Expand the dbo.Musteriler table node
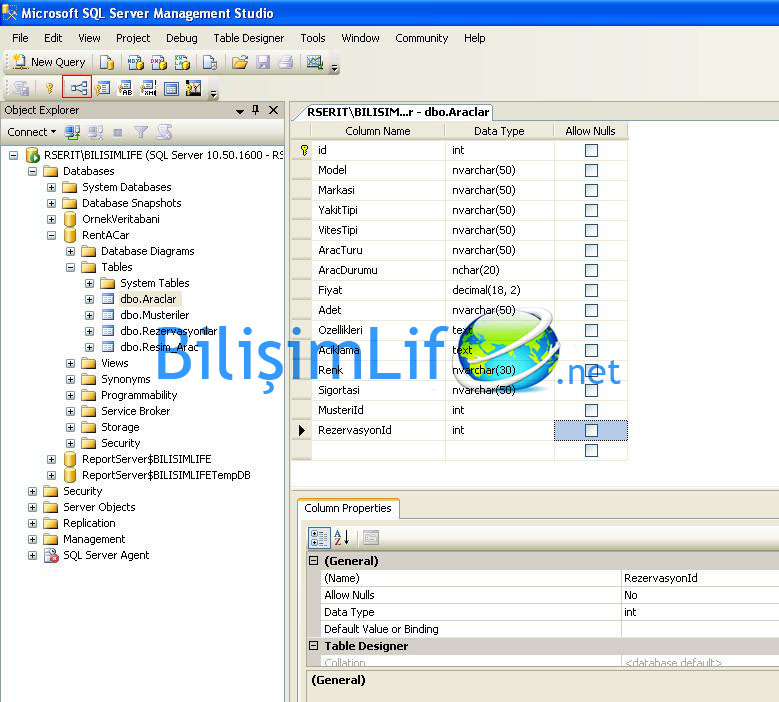Screen dimensions: 779x702 [89, 315]
